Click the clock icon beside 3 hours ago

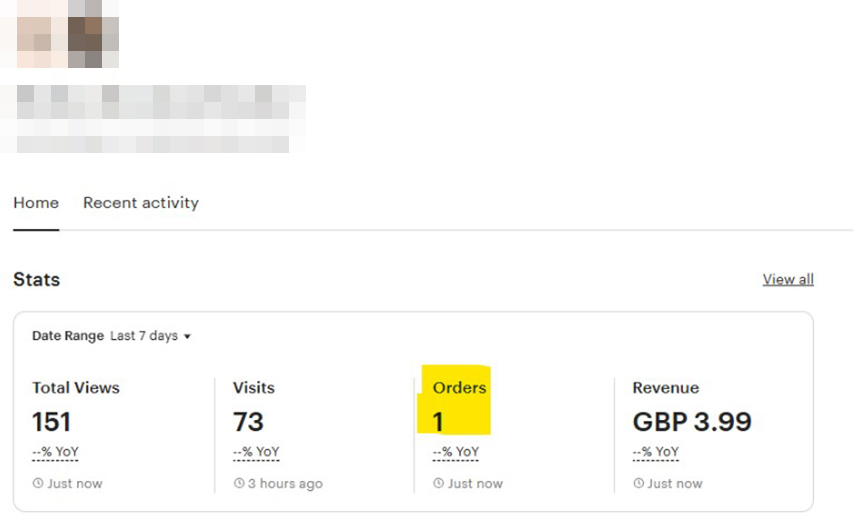coord(239,483)
